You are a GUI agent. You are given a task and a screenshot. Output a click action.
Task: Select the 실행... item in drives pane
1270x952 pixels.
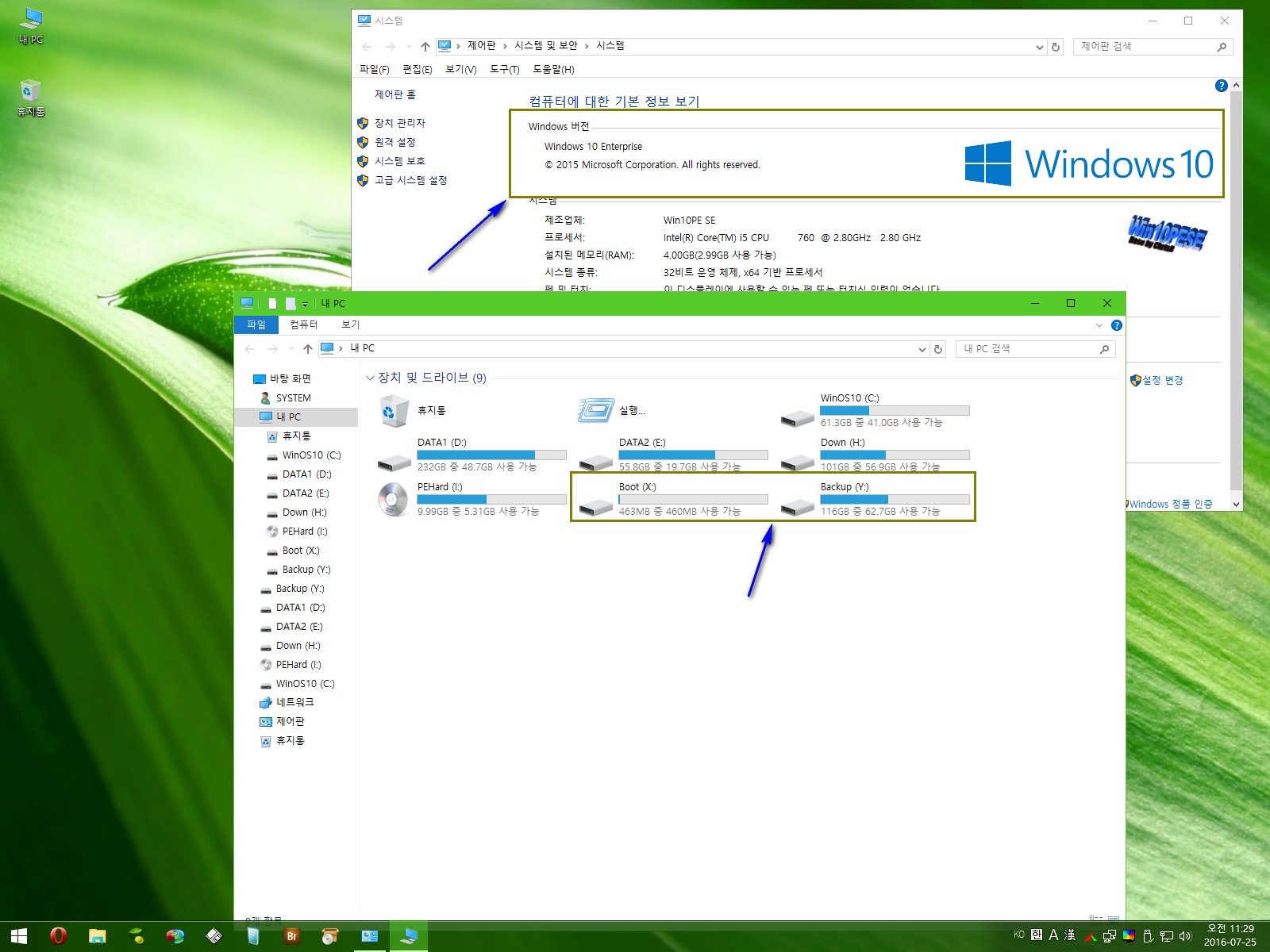tap(613, 410)
